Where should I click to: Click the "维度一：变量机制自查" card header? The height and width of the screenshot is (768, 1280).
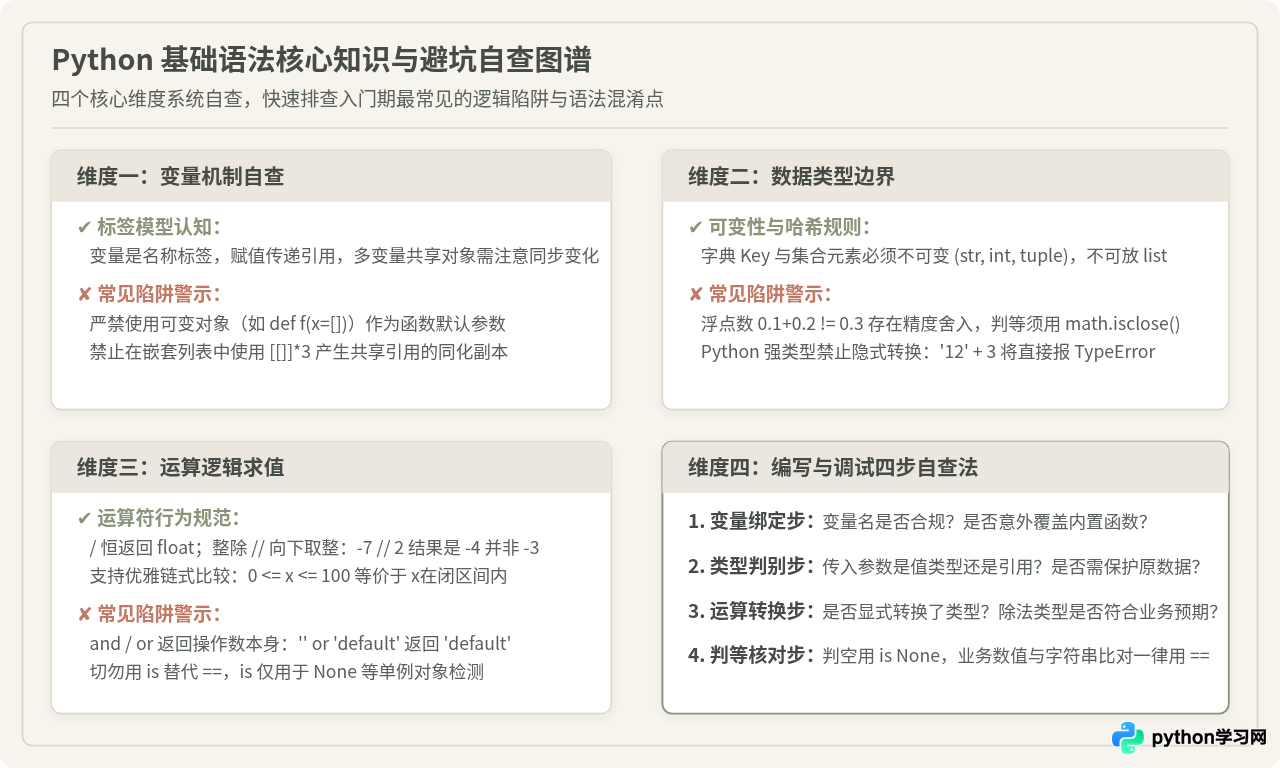click(x=331, y=177)
